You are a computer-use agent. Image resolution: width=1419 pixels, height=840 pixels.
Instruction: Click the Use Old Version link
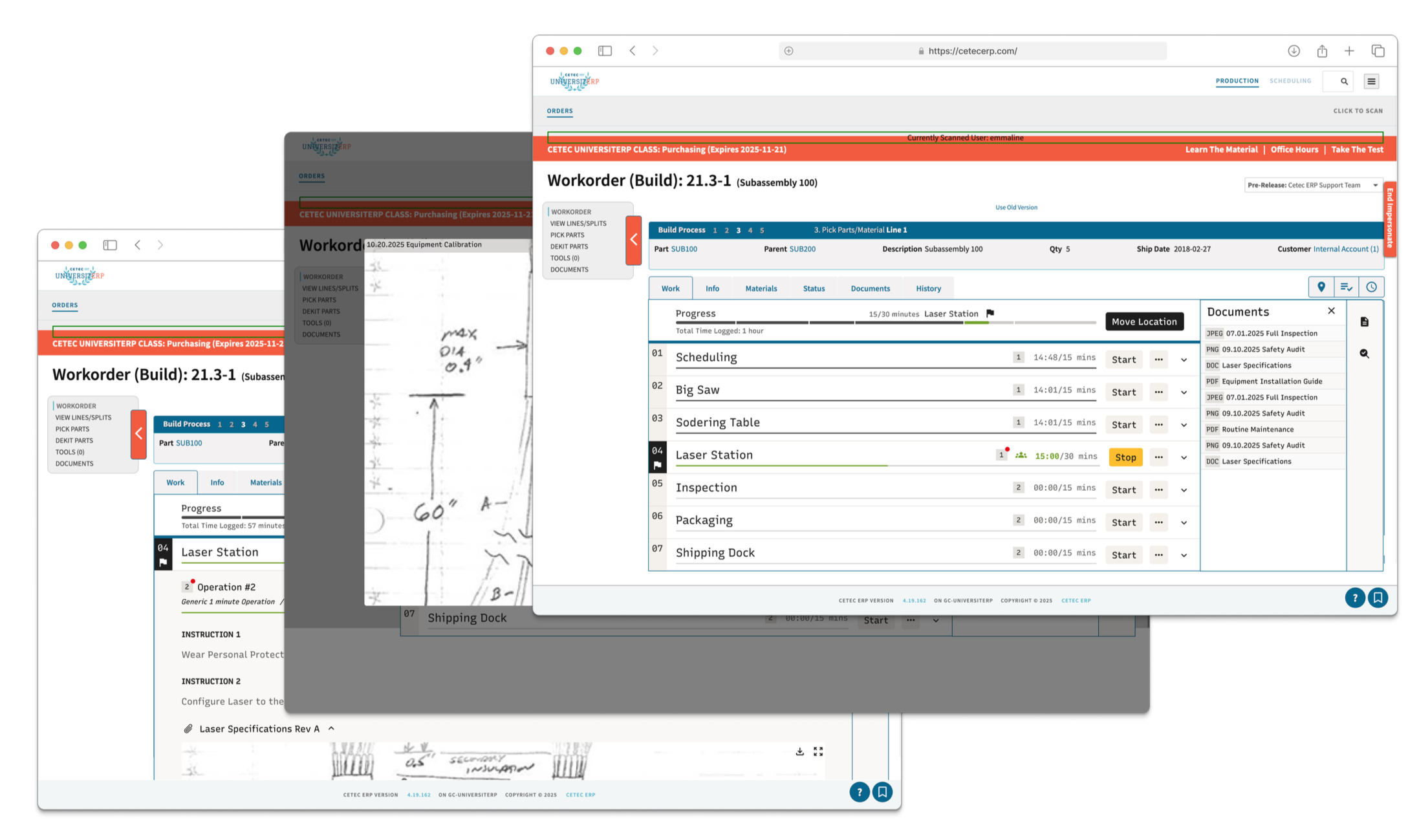click(1016, 208)
